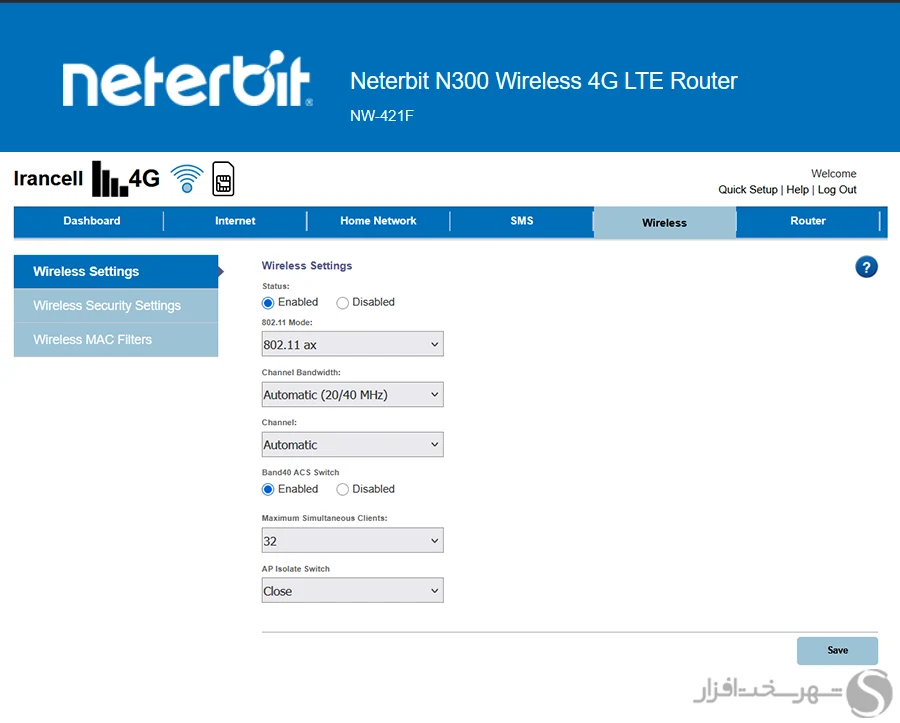Viewport: 900px width, 723px height.
Task: Click the Save button
Action: pyautogui.click(x=837, y=651)
